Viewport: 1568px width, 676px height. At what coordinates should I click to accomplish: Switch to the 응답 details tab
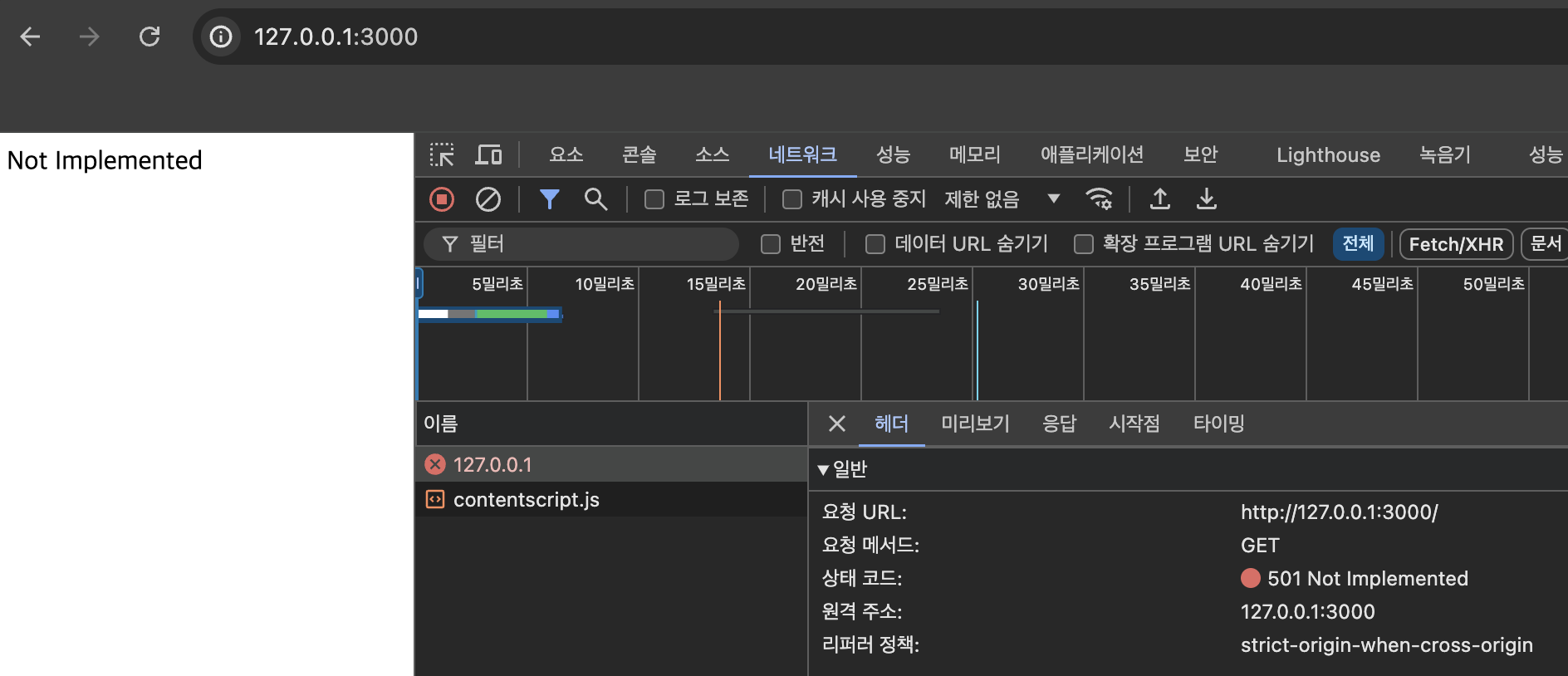(1060, 424)
